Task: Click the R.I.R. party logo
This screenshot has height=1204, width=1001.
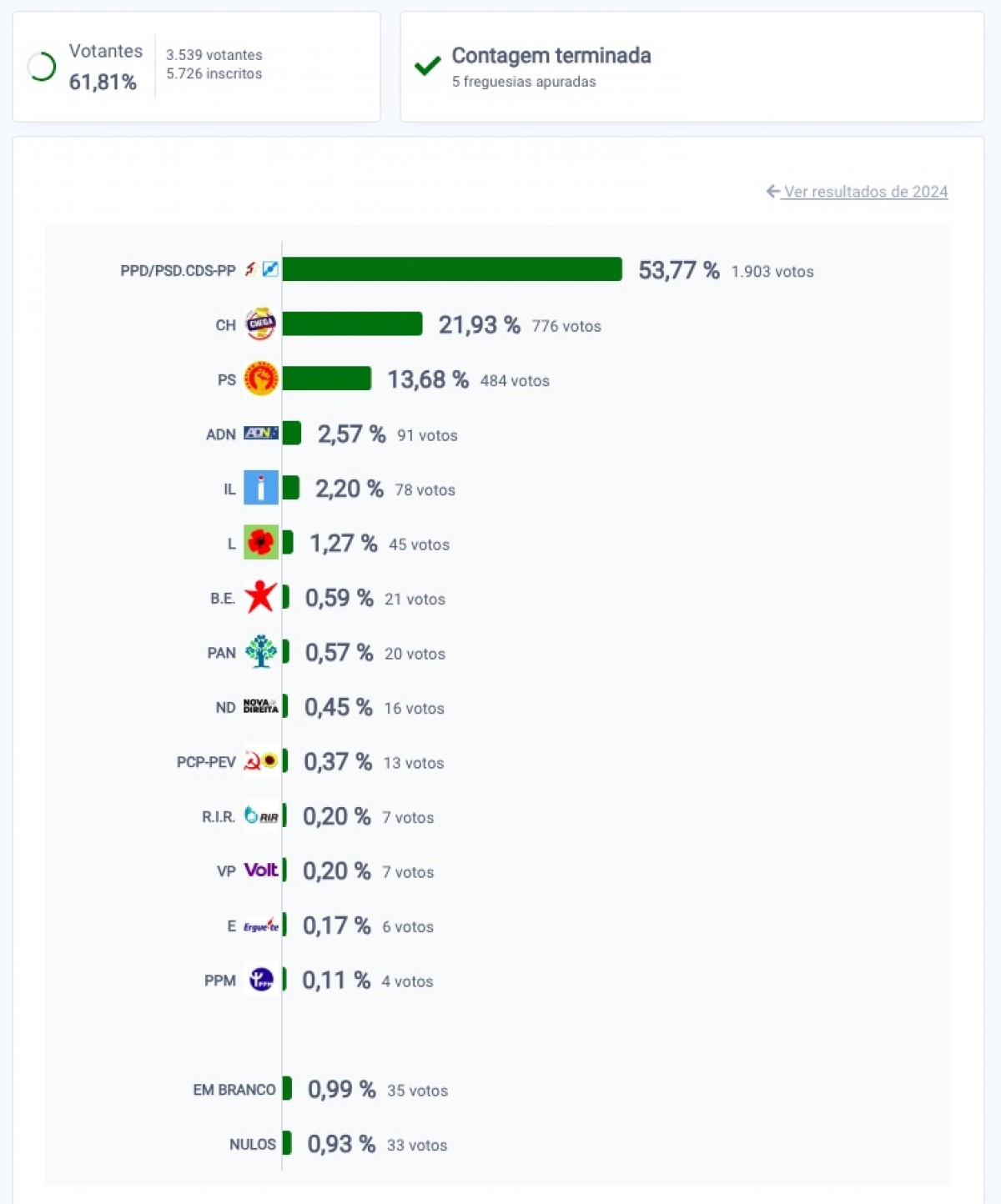Action: (x=260, y=815)
